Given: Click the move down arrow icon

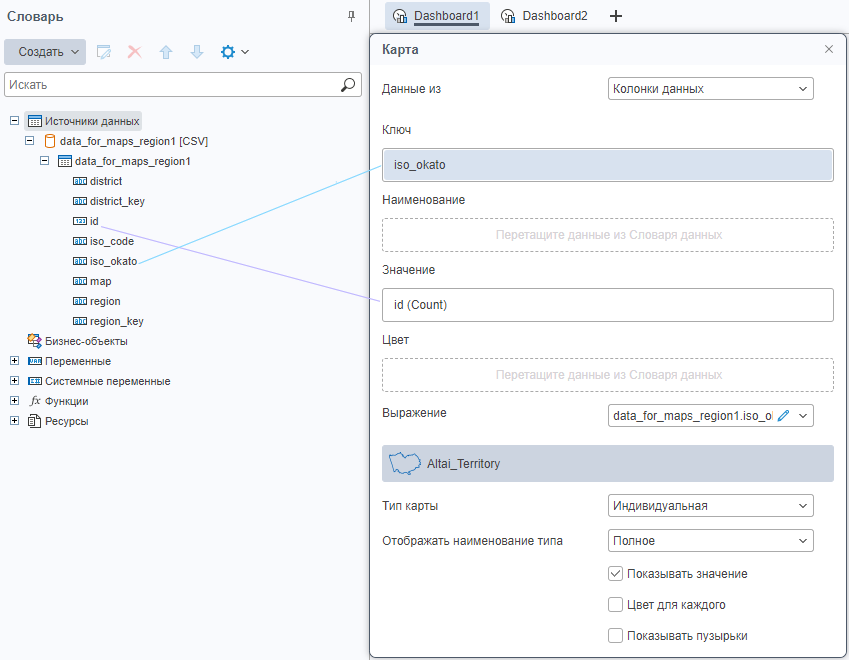Looking at the screenshot, I should click(197, 51).
